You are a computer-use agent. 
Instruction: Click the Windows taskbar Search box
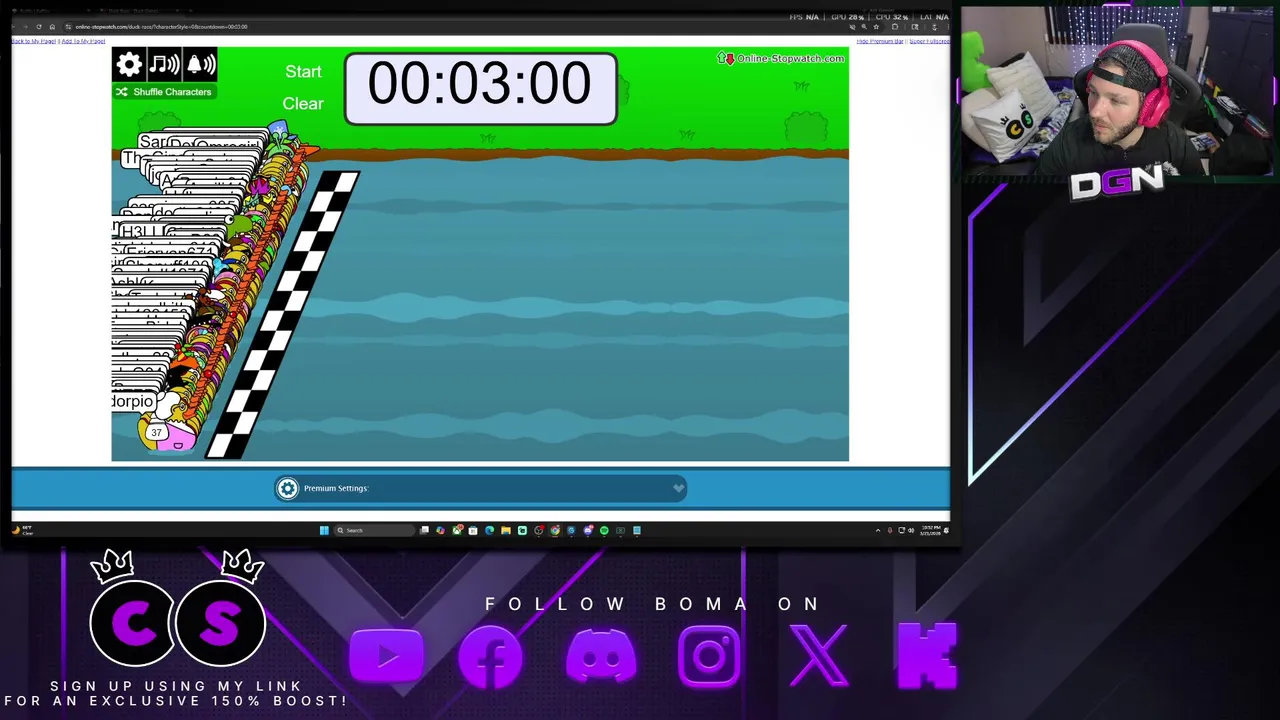374,530
